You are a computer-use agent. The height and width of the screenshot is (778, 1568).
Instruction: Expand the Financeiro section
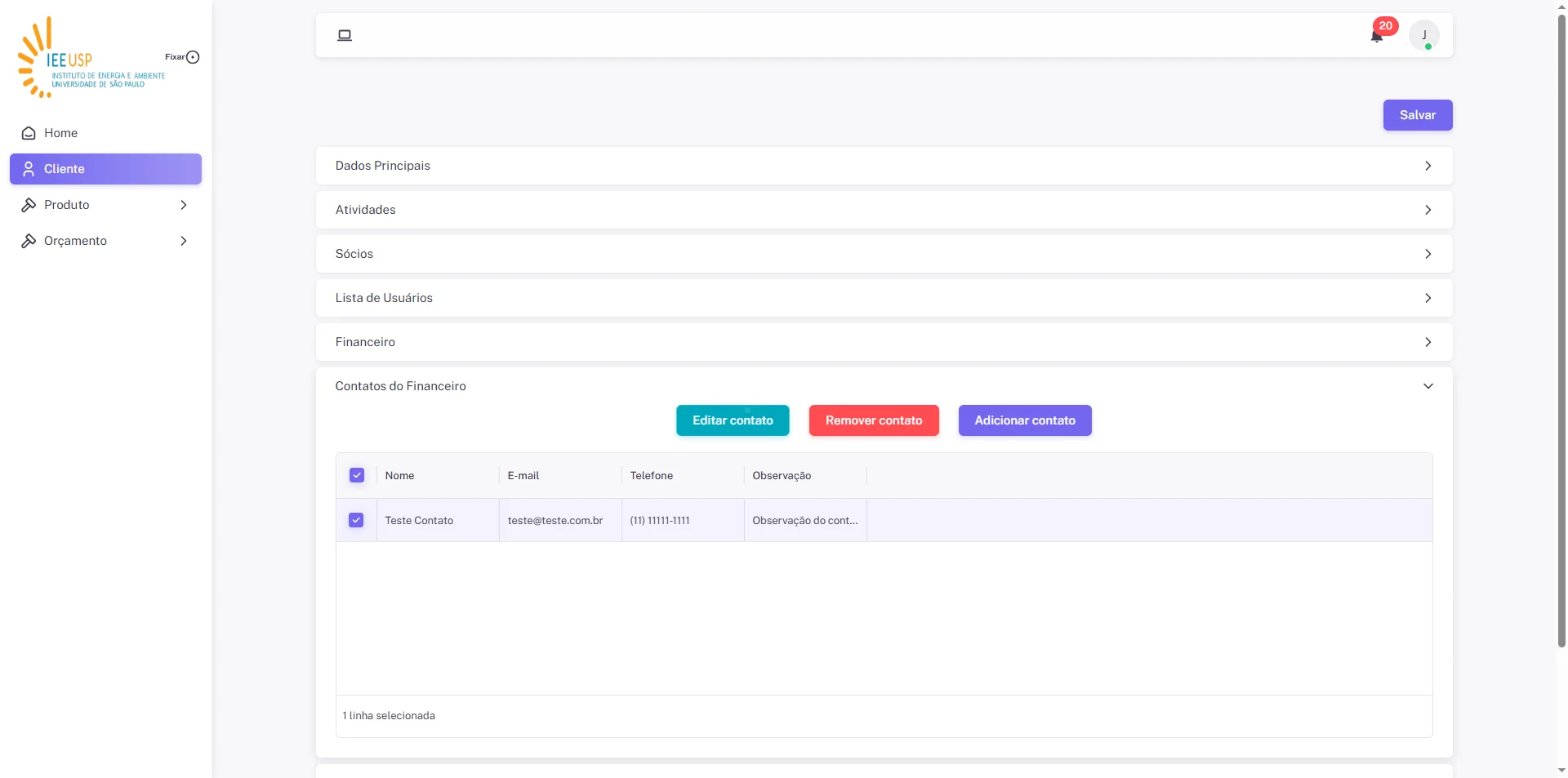(x=884, y=342)
